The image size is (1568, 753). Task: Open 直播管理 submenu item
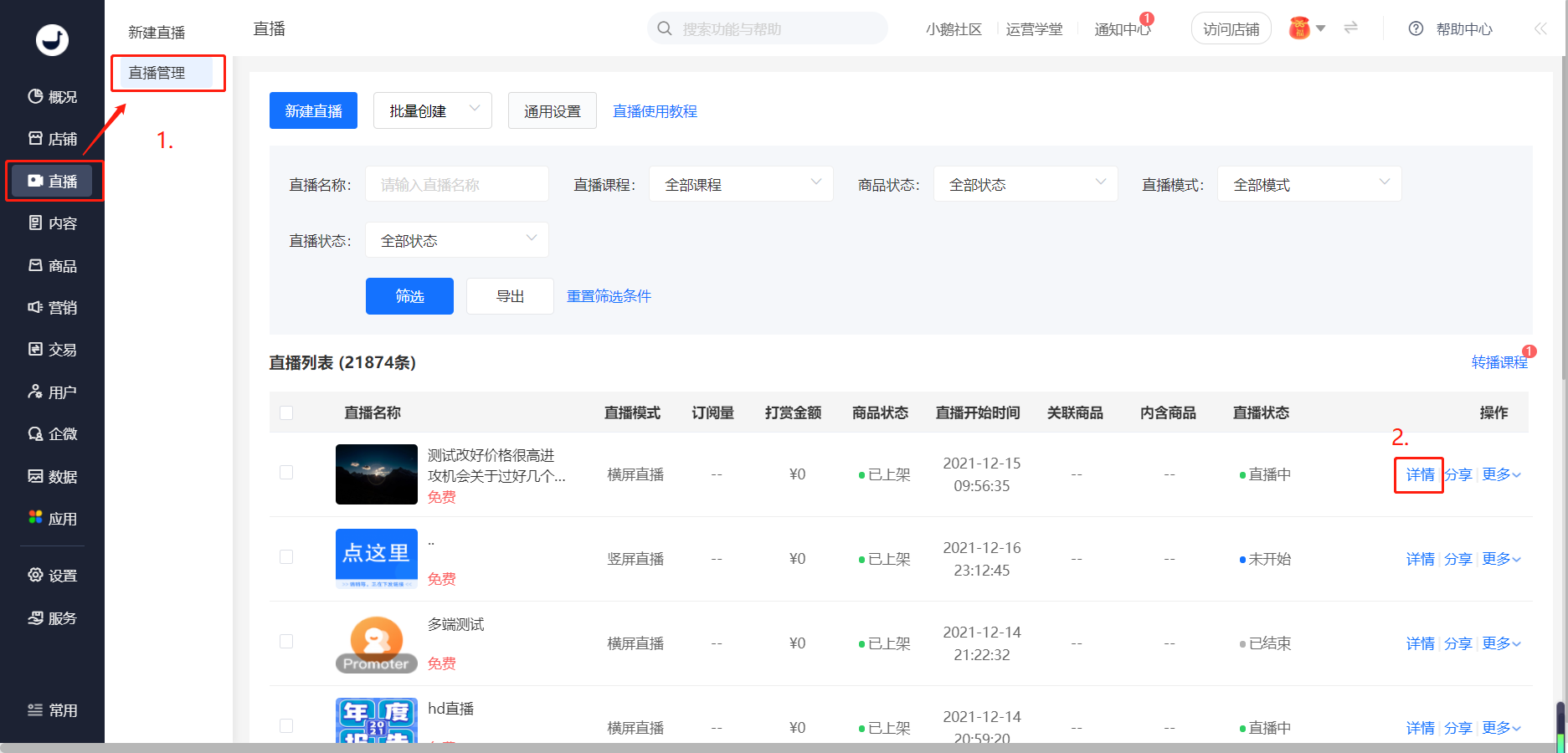[x=157, y=73]
